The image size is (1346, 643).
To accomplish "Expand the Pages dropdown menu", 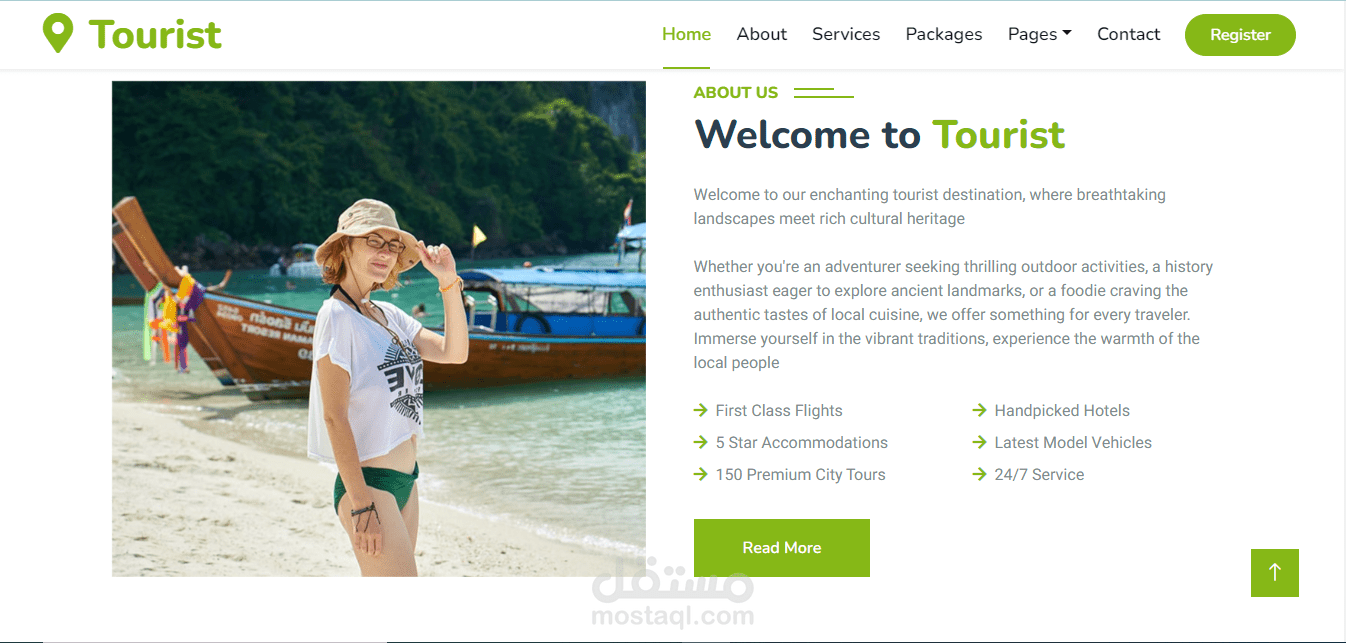I will (x=1040, y=34).
